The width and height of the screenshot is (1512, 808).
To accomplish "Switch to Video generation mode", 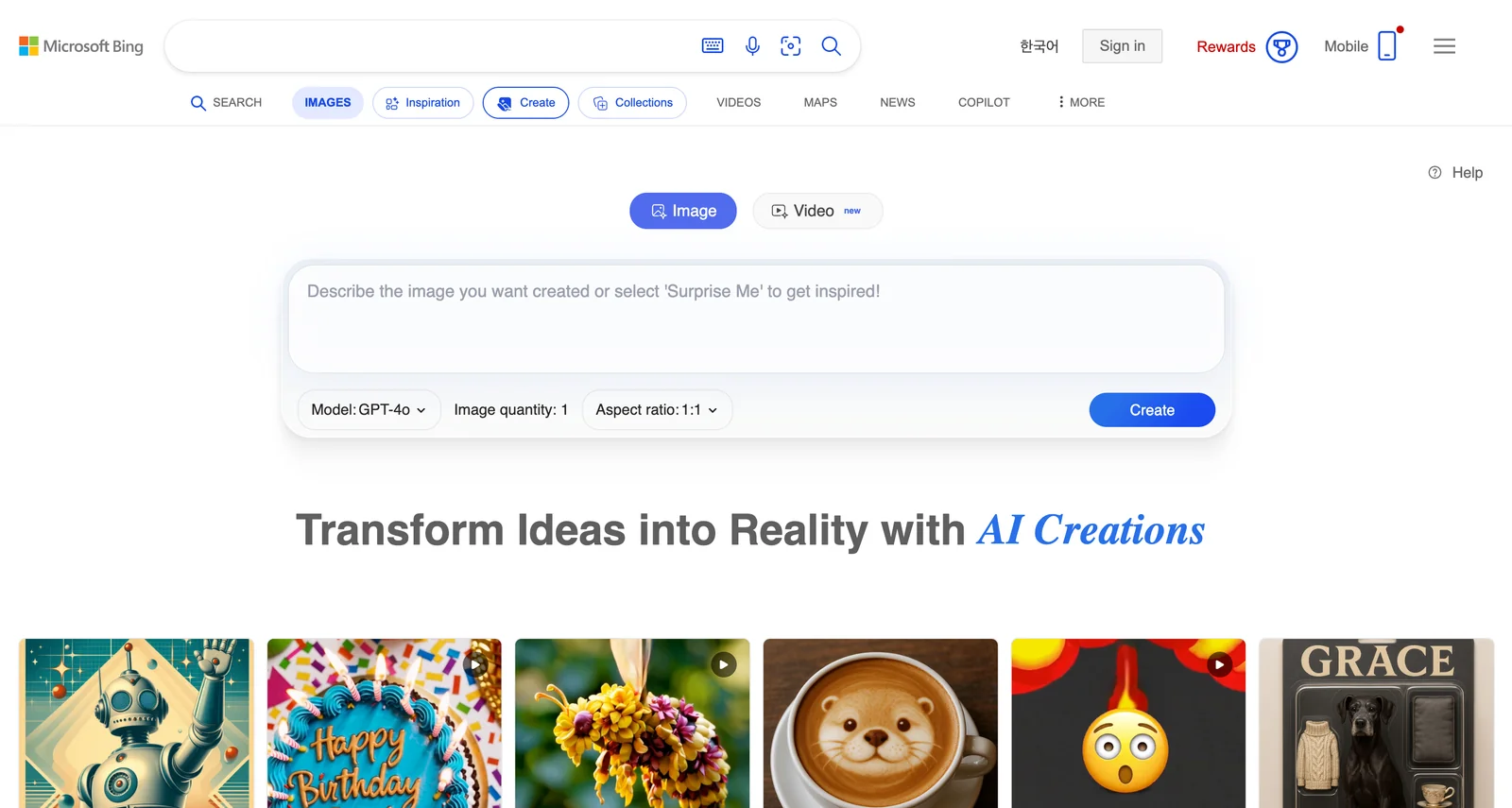I will tap(817, 211).
